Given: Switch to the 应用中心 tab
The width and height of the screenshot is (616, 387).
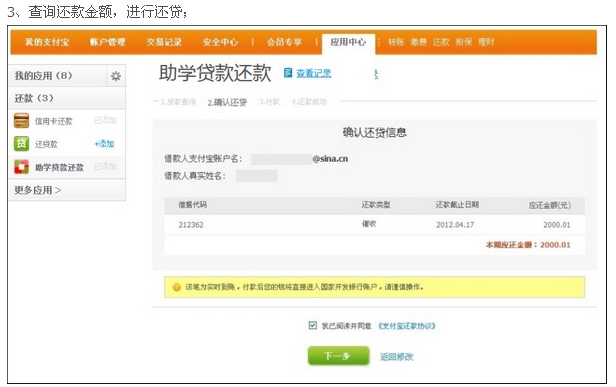Looking at the screenshot, I should tap(348, 42).
